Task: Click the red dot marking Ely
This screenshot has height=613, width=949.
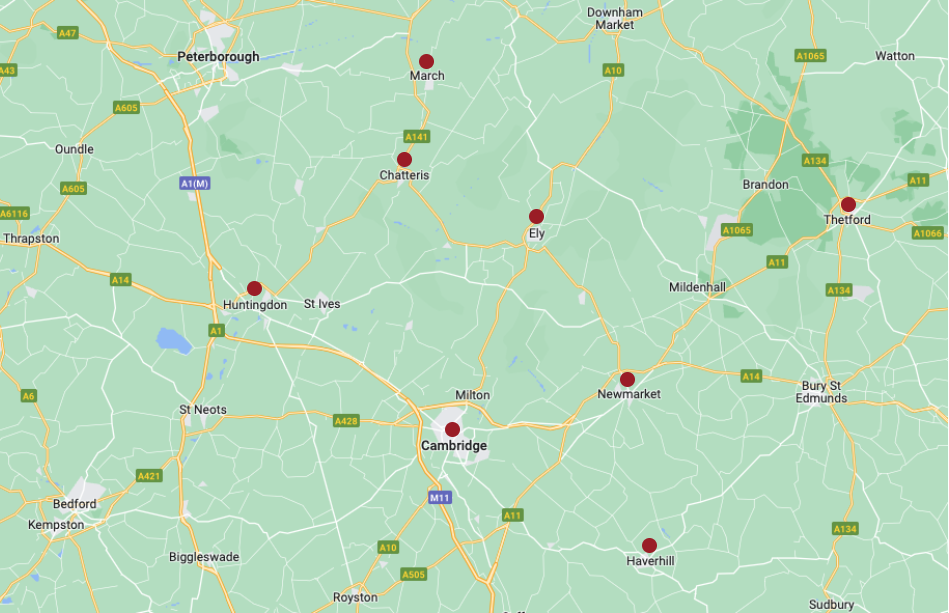Action: click(536, 217)
